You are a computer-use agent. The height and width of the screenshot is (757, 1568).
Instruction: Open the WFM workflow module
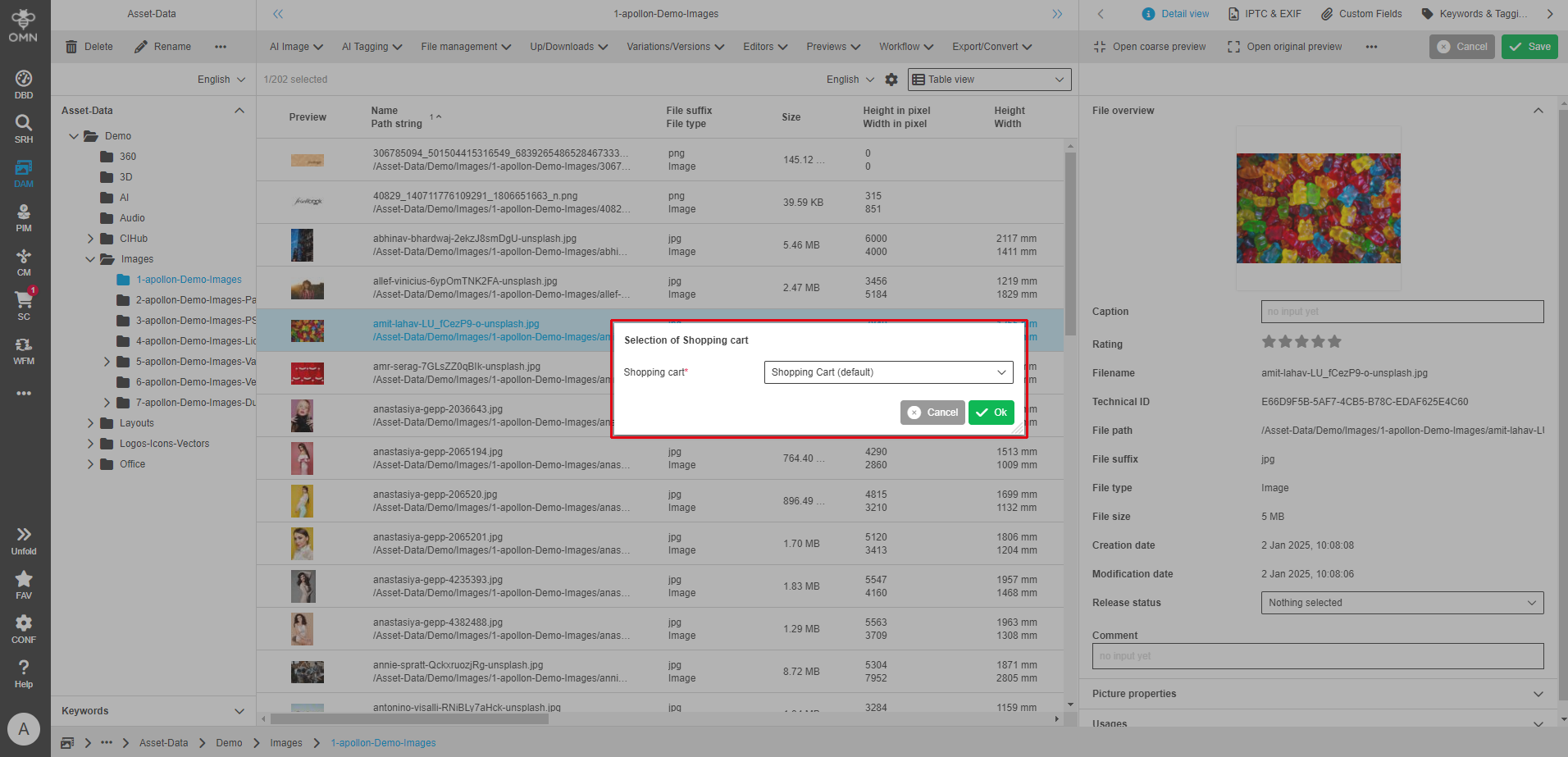24,350
